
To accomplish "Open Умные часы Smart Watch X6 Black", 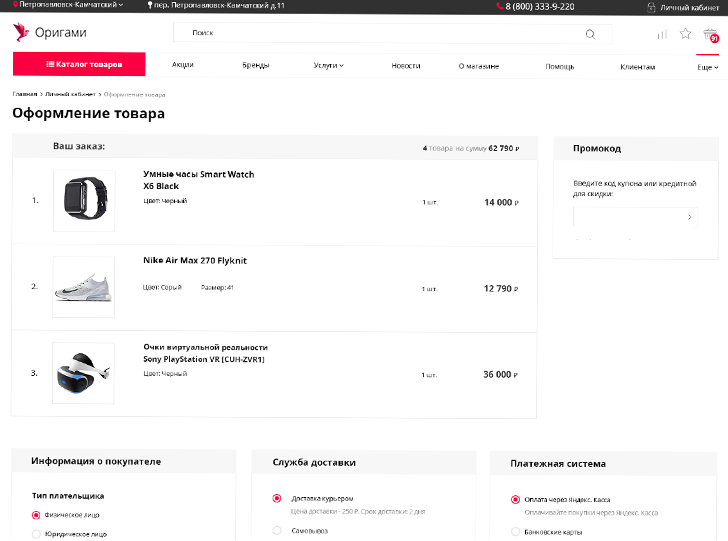I will [x=199, y=180].
